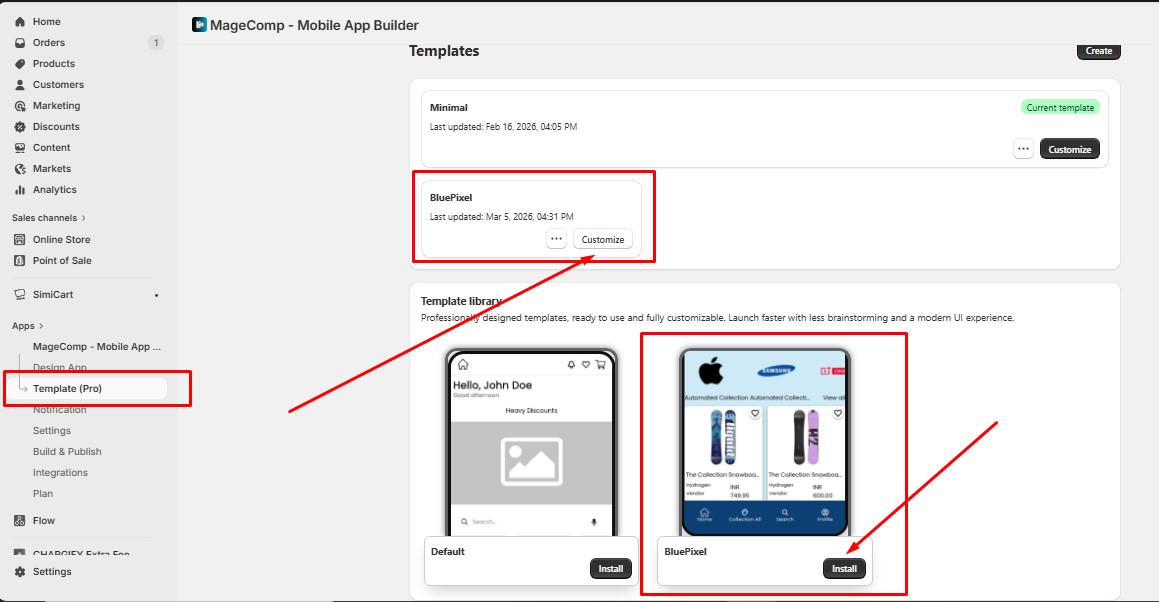This screenshot has height=602, width=1159.
Task: Click the Products tag icon
Action: 20,64
